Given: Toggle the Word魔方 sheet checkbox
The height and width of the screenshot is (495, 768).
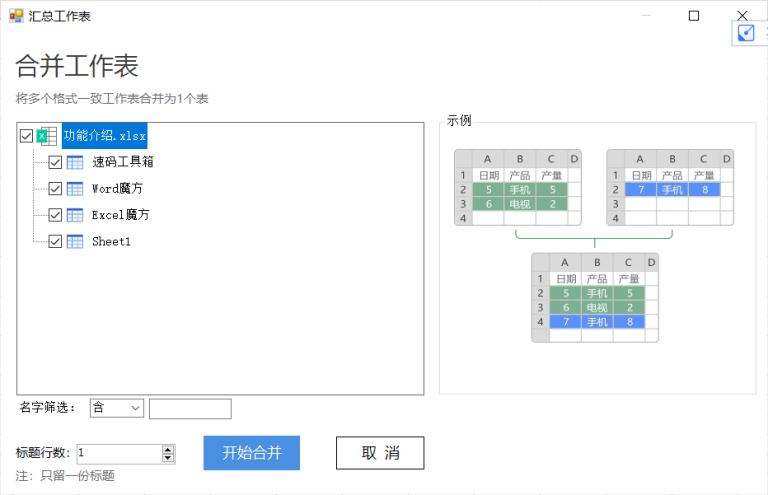Looking at the screenshot, I should (56, 188).
